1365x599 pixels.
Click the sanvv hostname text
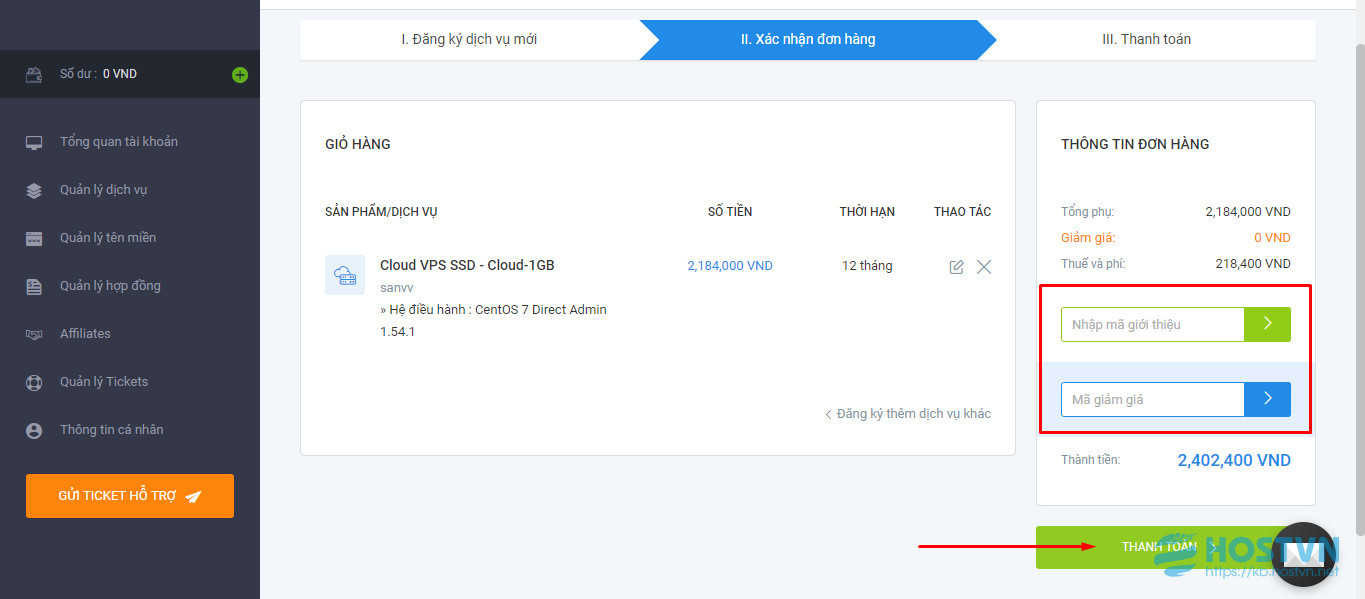pyautogui.click(x=397, y=288)
